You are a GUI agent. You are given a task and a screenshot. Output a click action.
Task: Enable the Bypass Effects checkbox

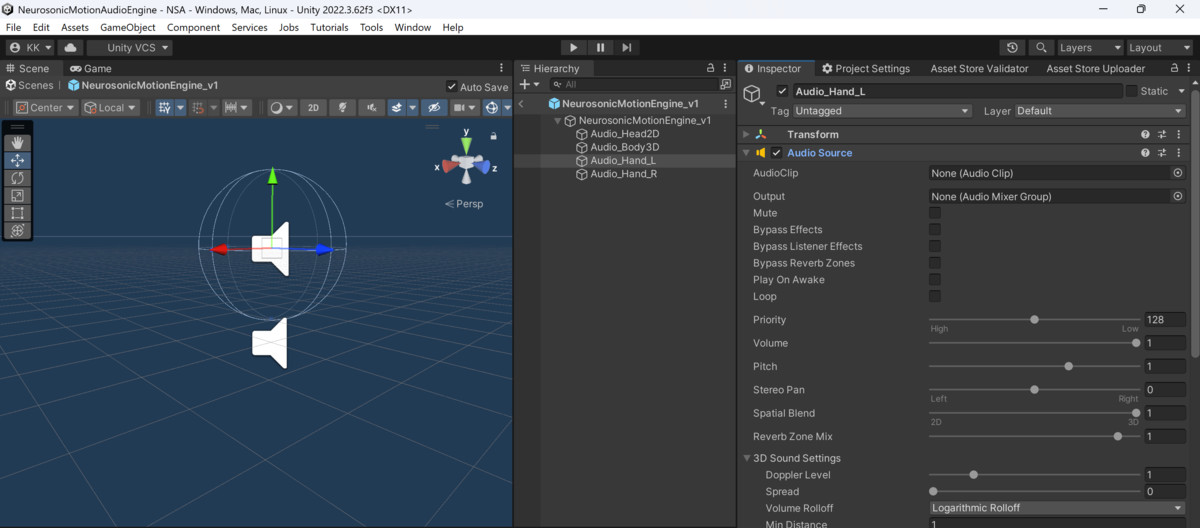coord(935,229)
